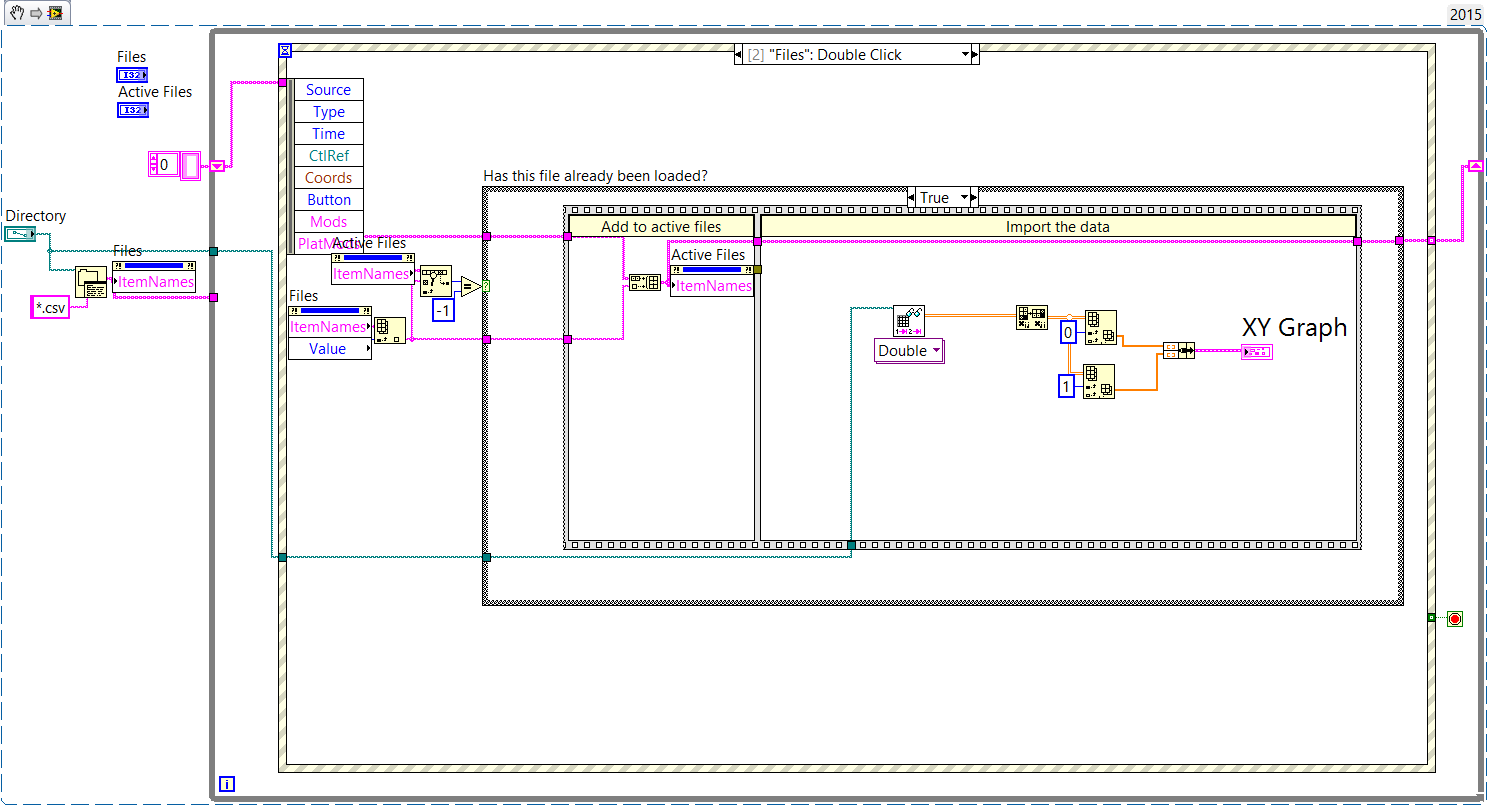Select the Time event data item
Viewport: 1488px width, 806px height.
pos(328,134)
